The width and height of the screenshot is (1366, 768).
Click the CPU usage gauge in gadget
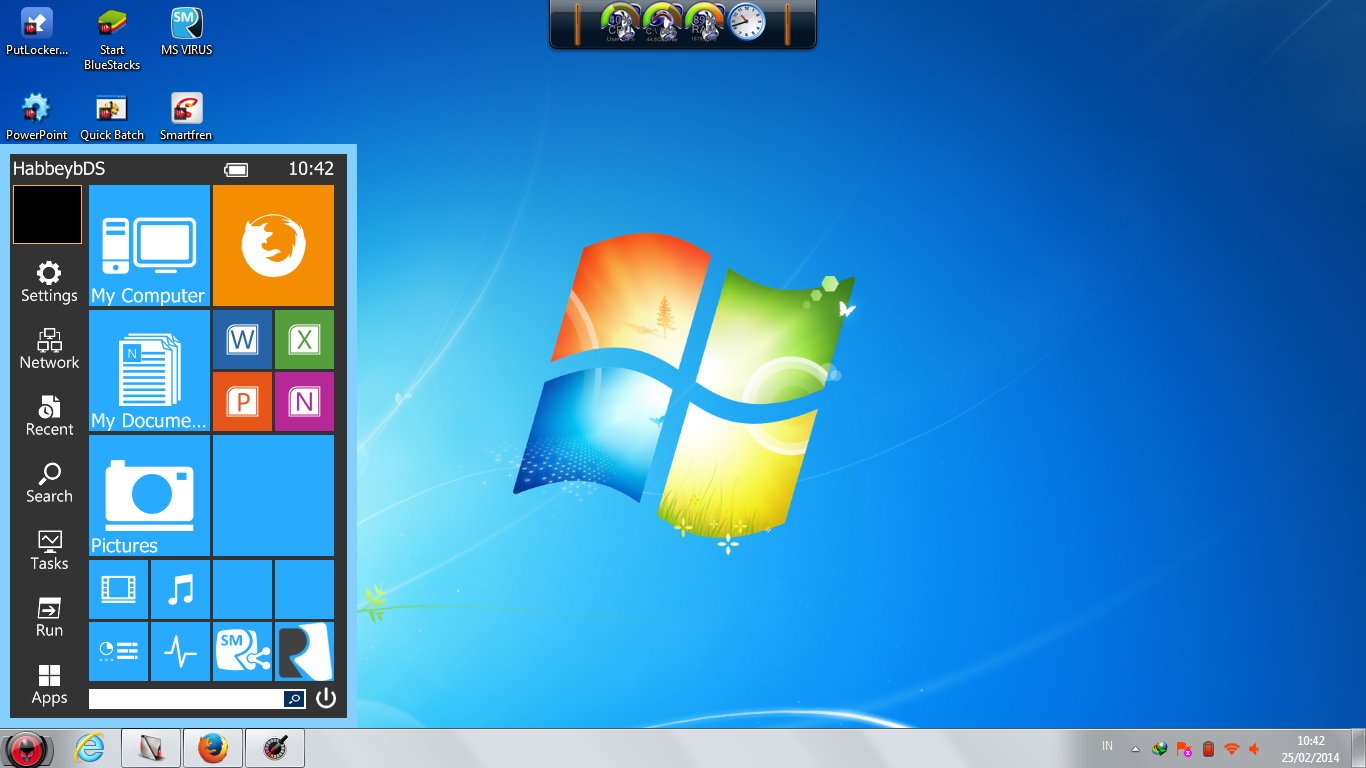(620, 23)
